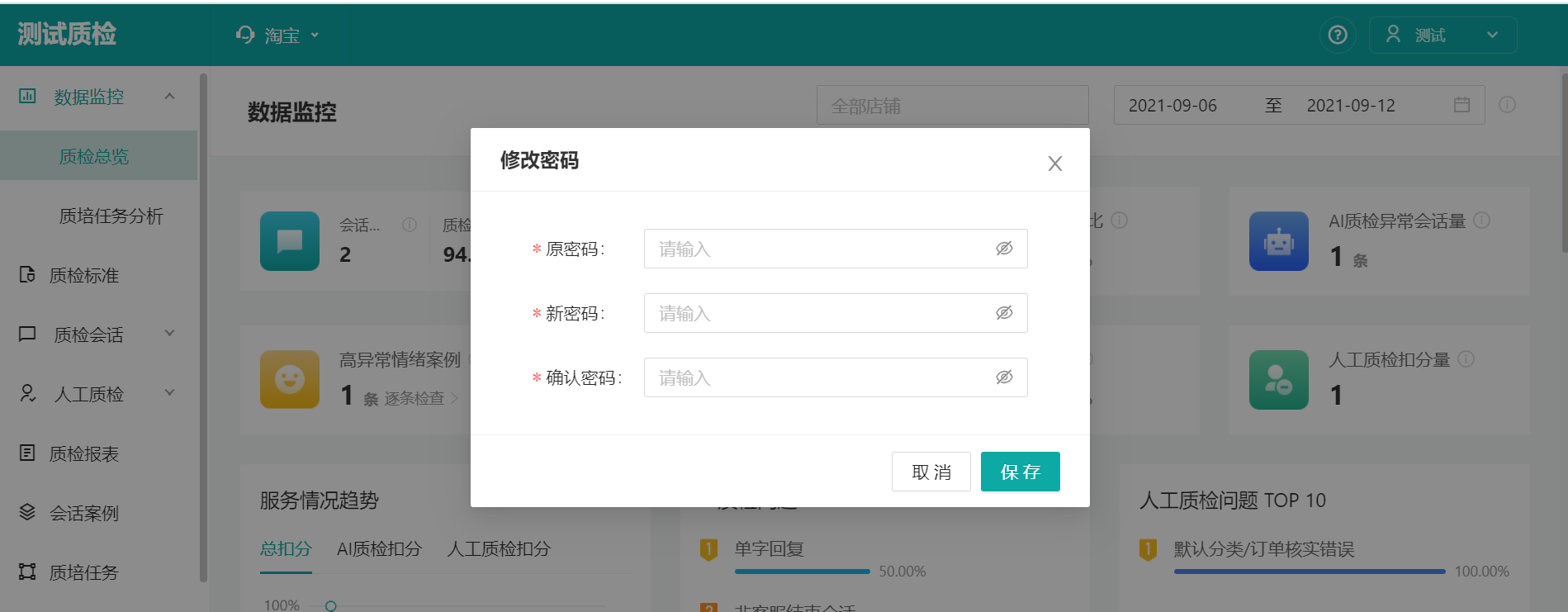The image size is (1568, 612).
Task: Click the 人工质检 person icon
Action: pyautogui.click(x=27, y=393)
